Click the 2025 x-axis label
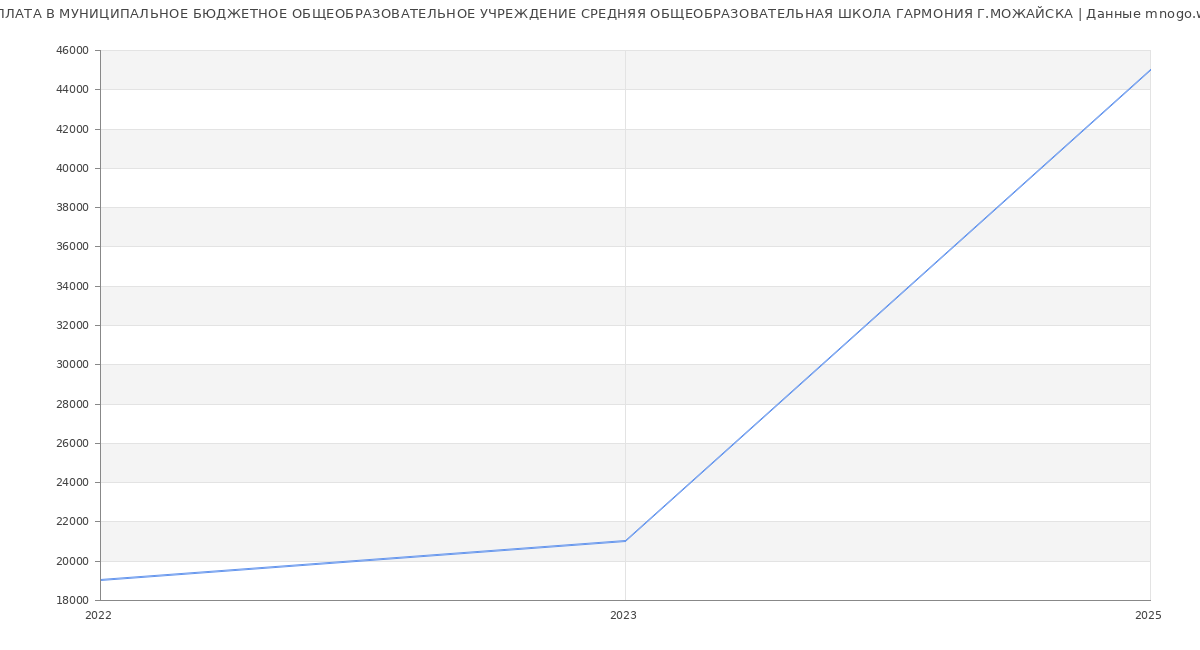 [x=1148, y=615]
